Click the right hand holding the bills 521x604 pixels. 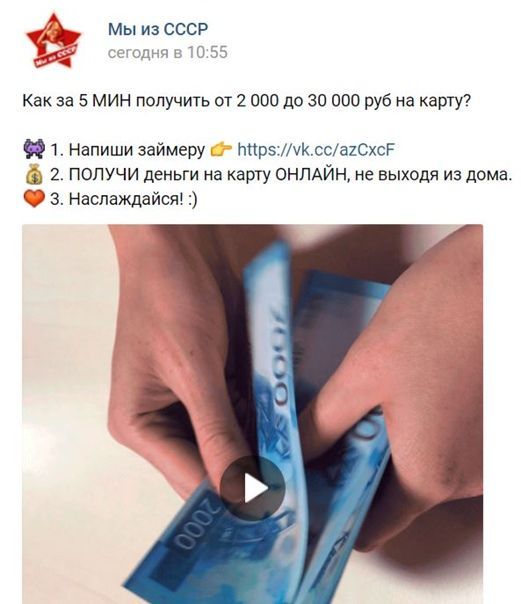(x=404, y=385)
